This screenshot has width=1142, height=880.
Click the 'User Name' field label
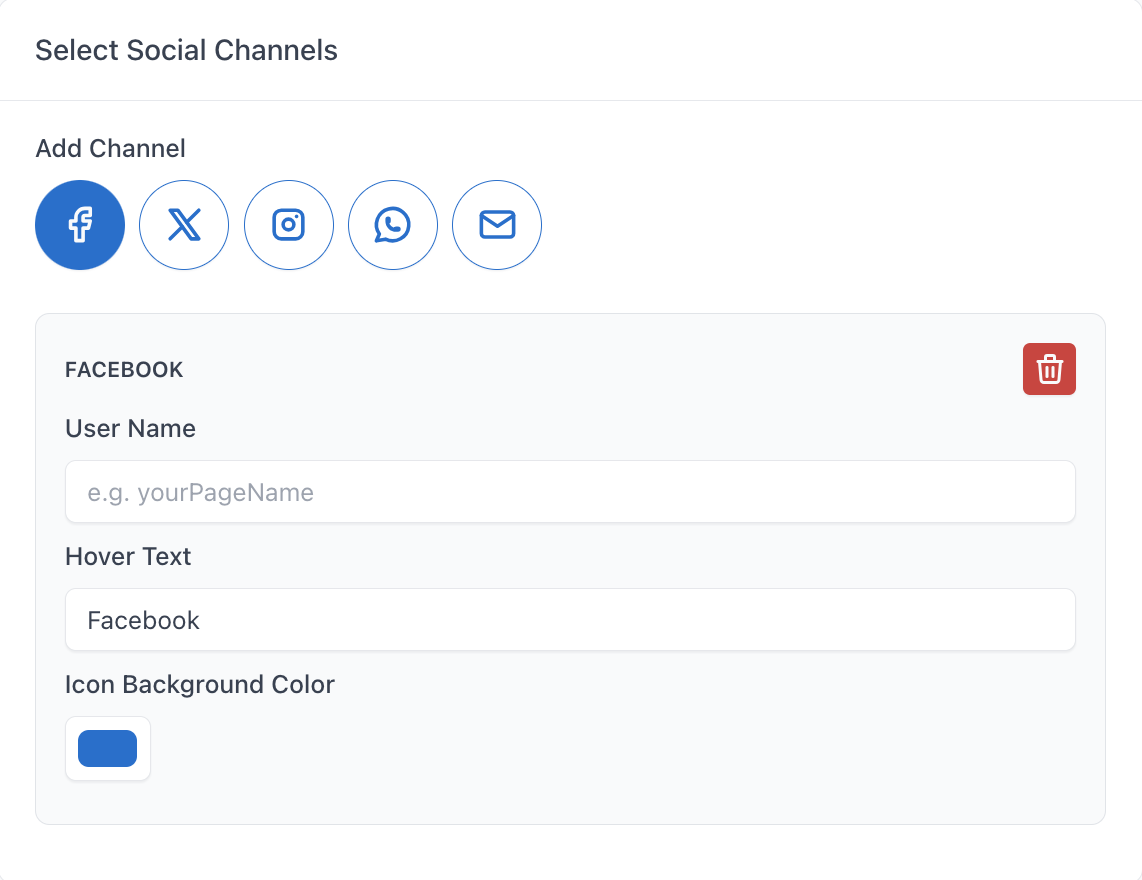[x=130, y=429]
